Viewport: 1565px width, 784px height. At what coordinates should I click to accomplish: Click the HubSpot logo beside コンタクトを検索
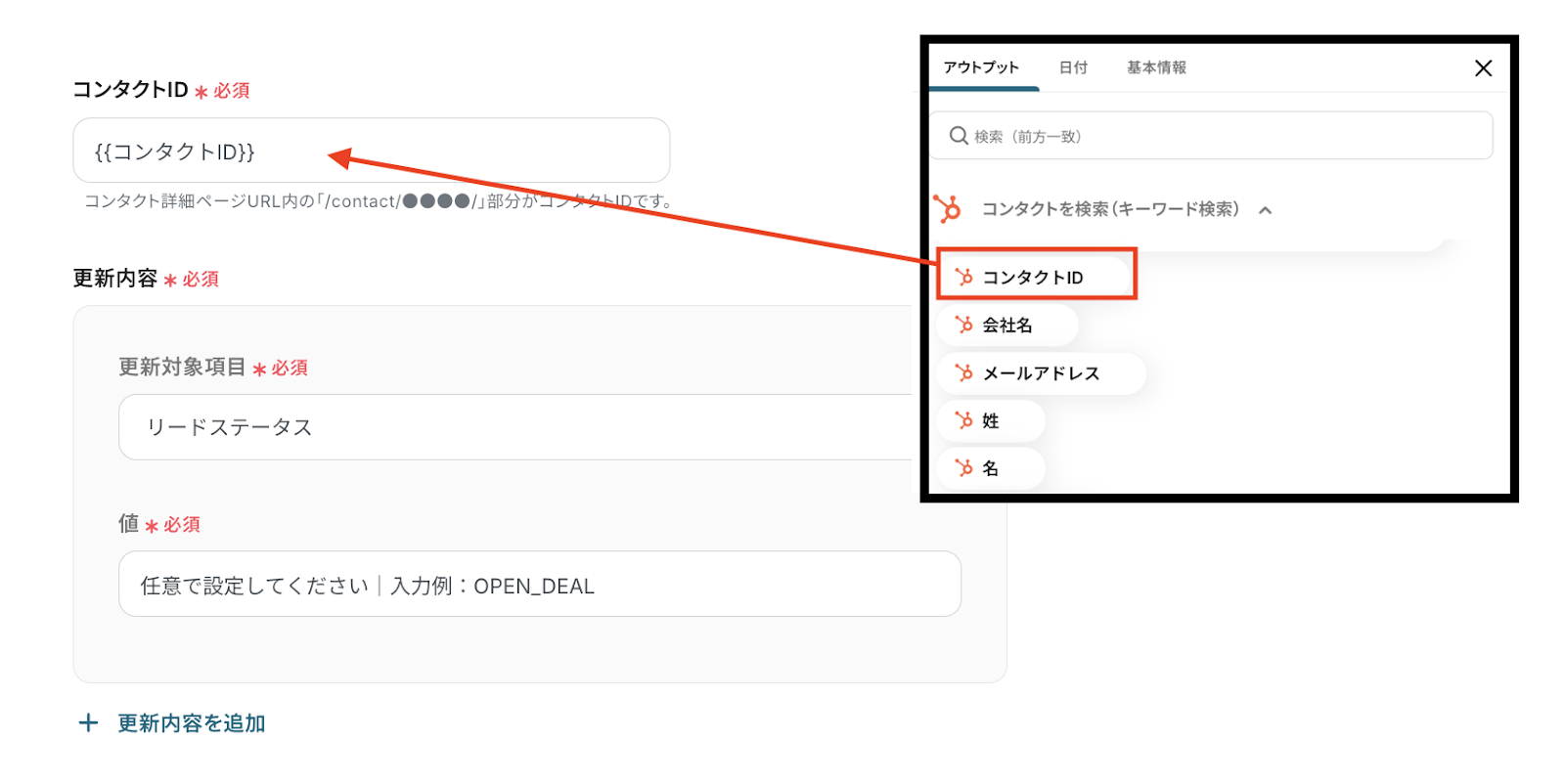tap(947, 208)
